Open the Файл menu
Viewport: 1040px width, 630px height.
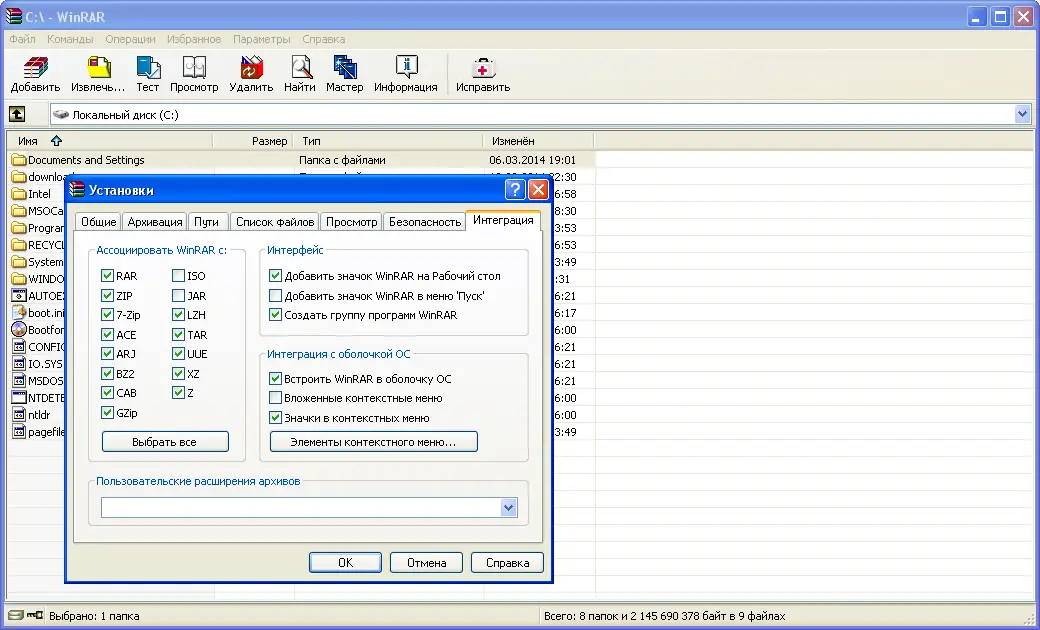tap(23, 39)
